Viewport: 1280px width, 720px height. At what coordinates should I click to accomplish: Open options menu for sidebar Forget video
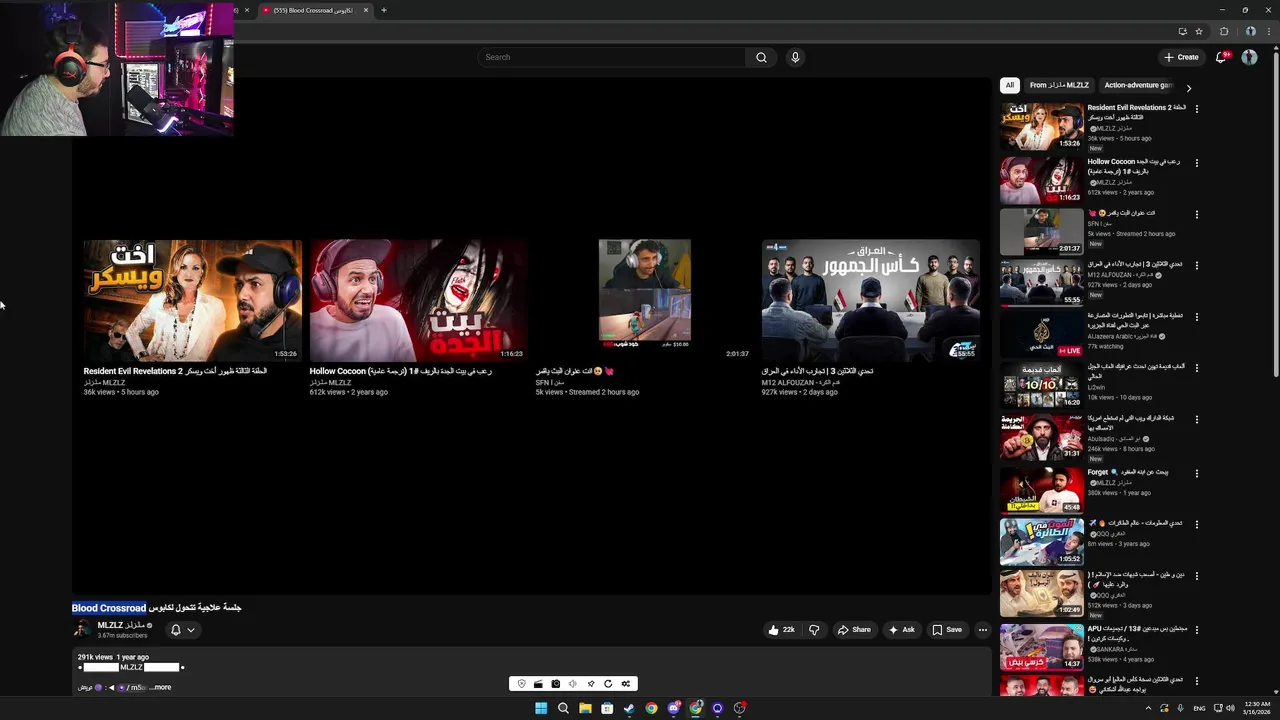(x=1196, y=473)
